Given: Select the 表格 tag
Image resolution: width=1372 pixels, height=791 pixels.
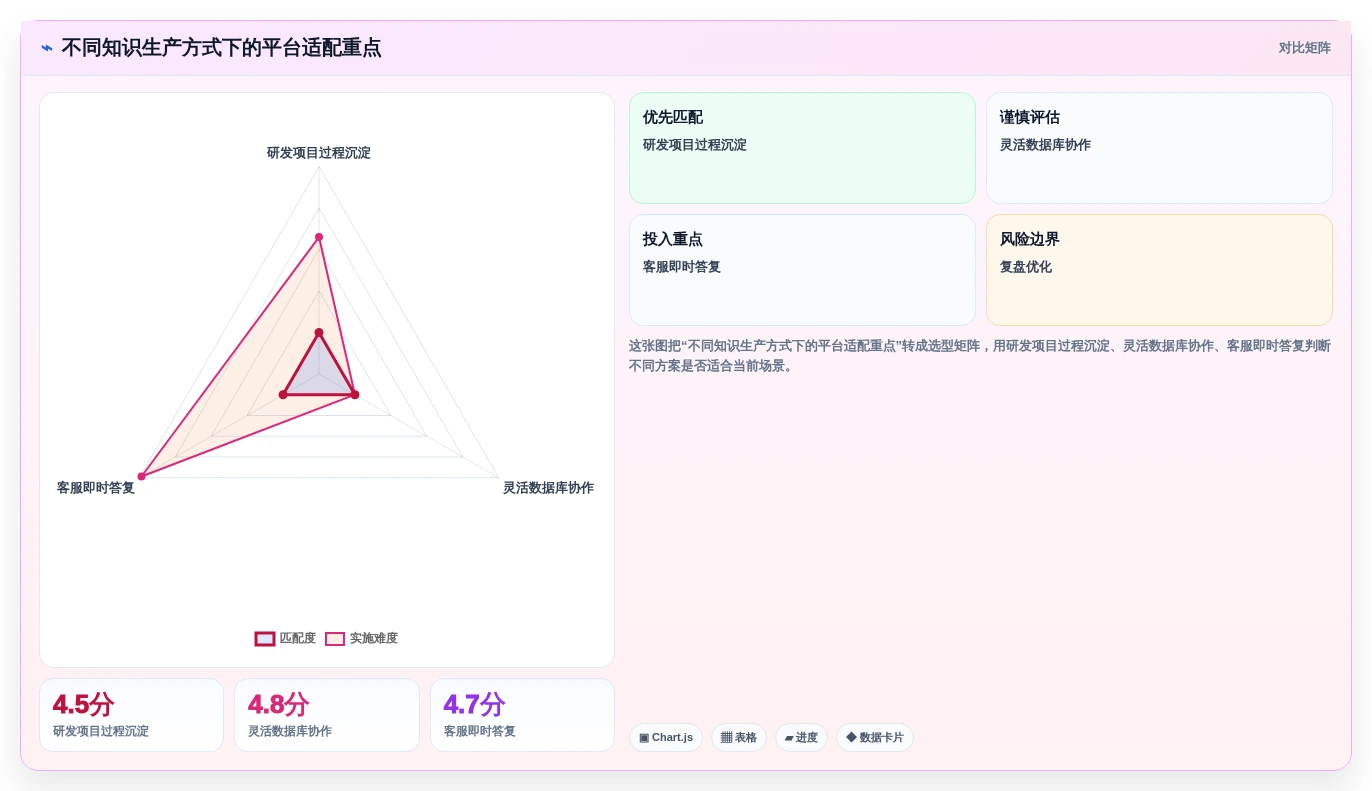Looking at the screenshot, I should pos(739,738).
